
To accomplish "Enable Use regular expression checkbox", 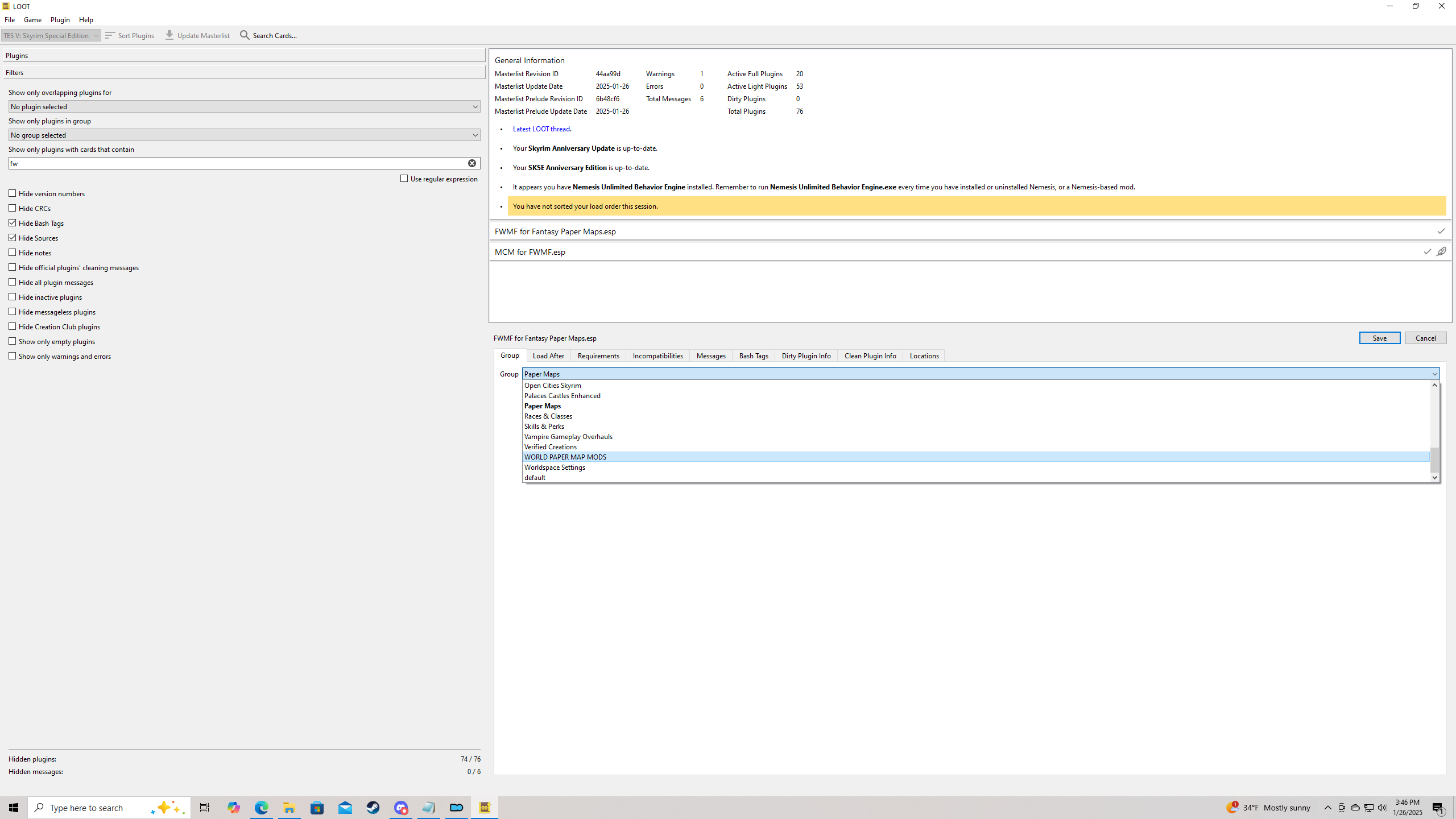I will click(x=404, y=179).
